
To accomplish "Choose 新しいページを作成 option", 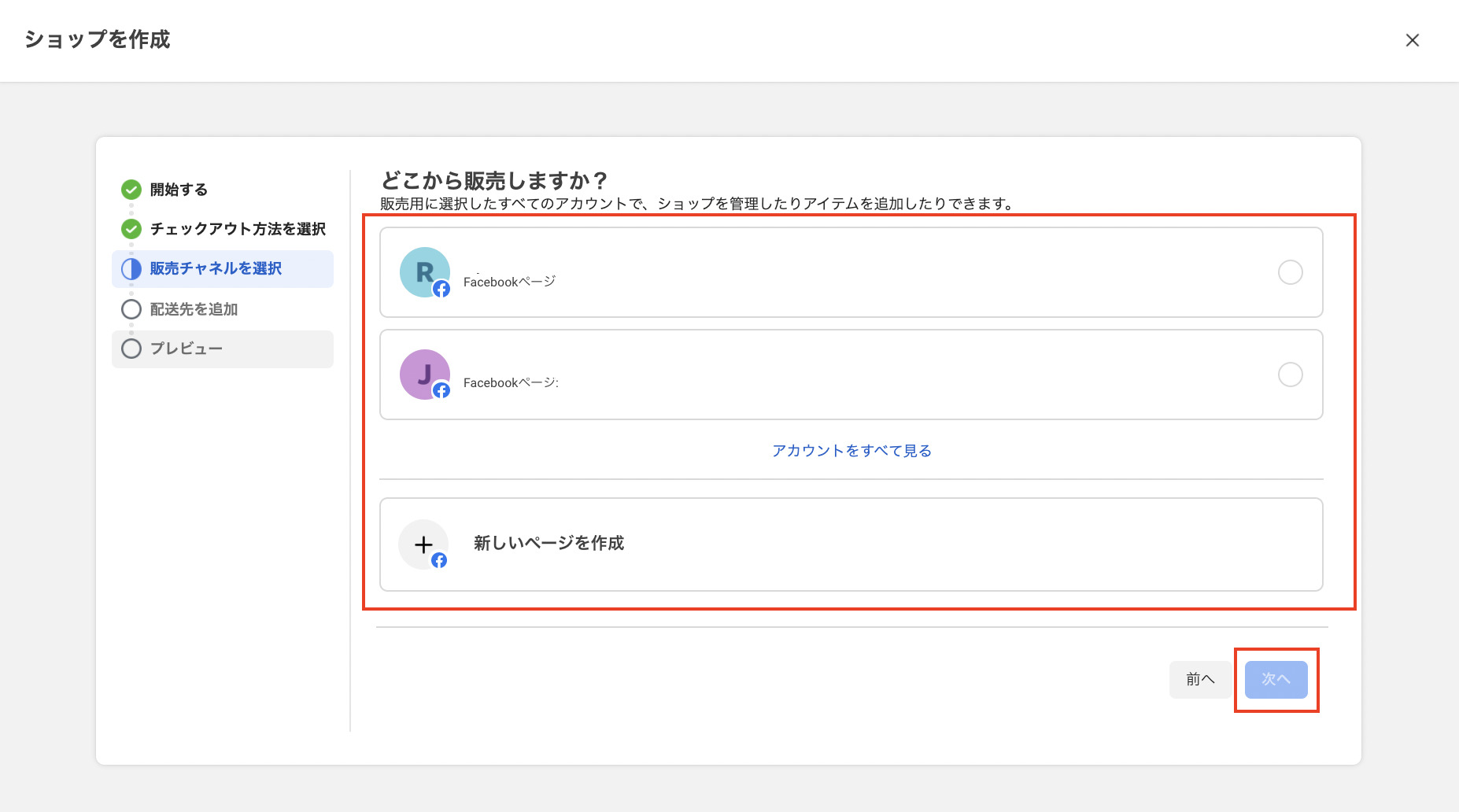I will (x=549, y=544).
